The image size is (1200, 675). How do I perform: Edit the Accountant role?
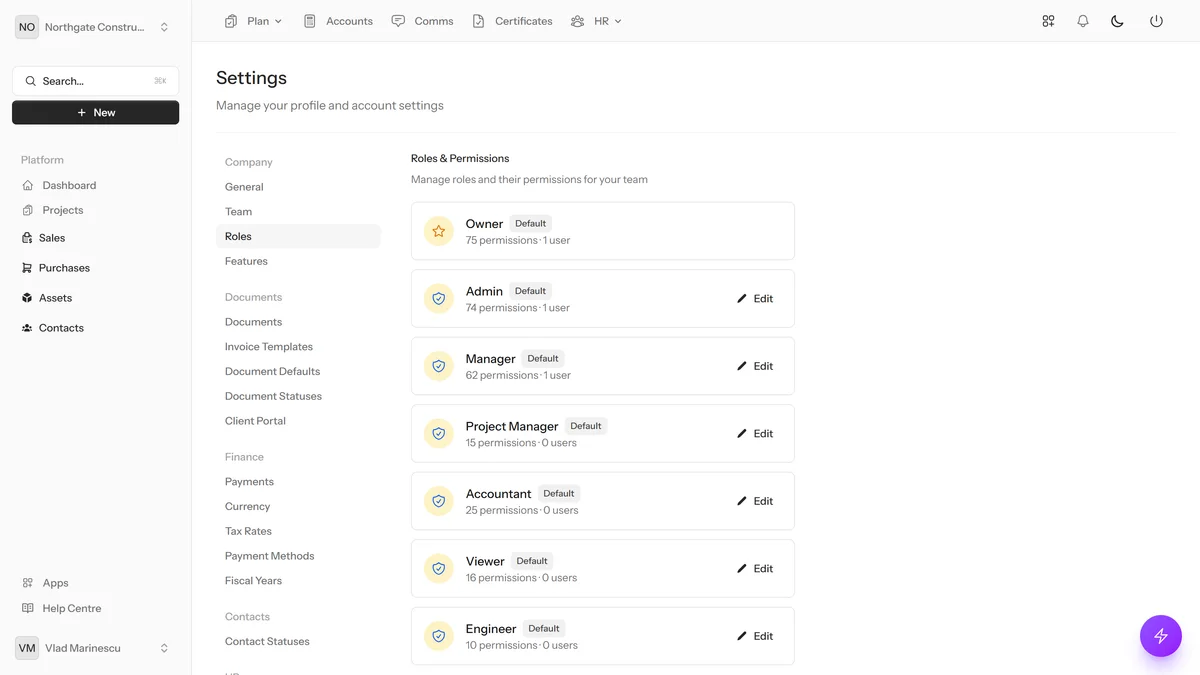point(755,501)
